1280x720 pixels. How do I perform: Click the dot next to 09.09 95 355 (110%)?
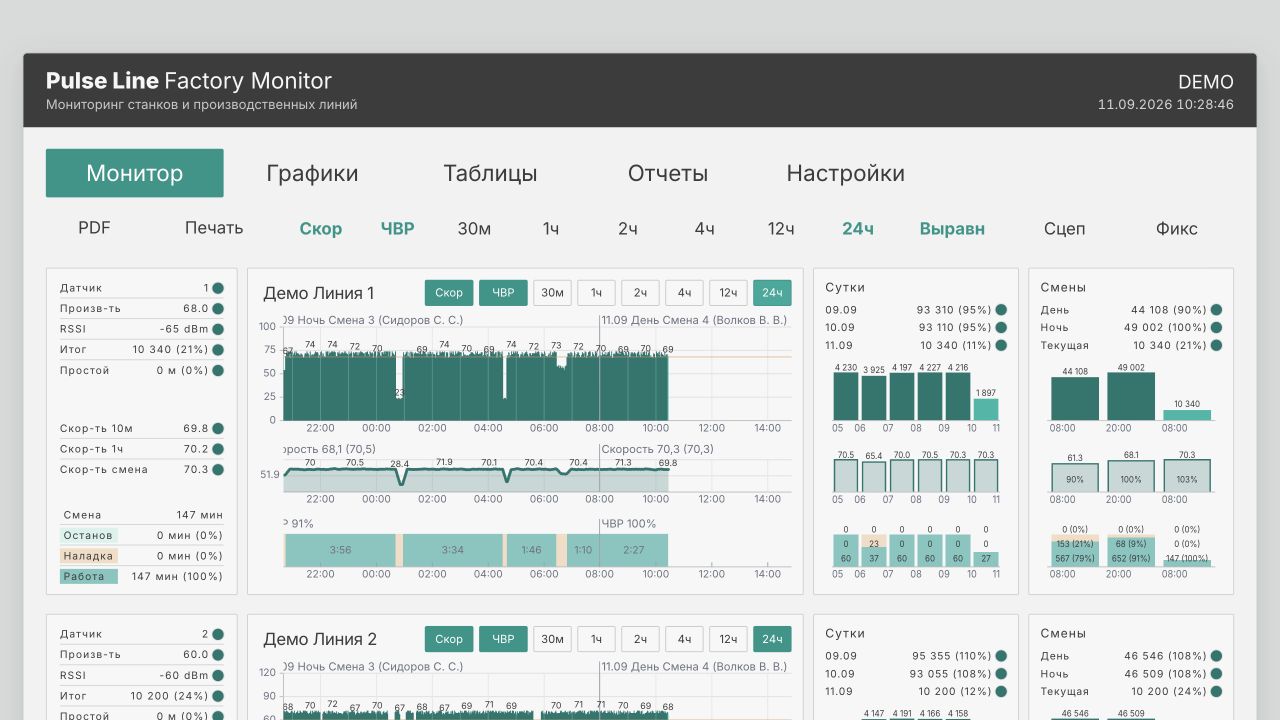(1001, 656)
